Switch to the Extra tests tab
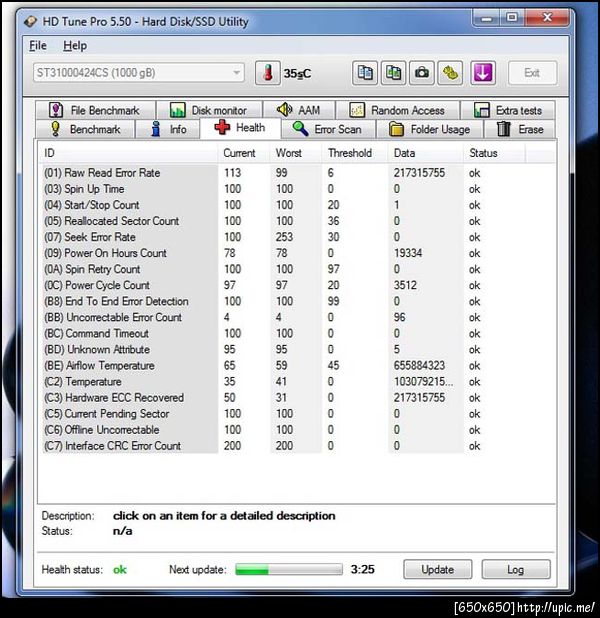 click(x=508, y=110)
